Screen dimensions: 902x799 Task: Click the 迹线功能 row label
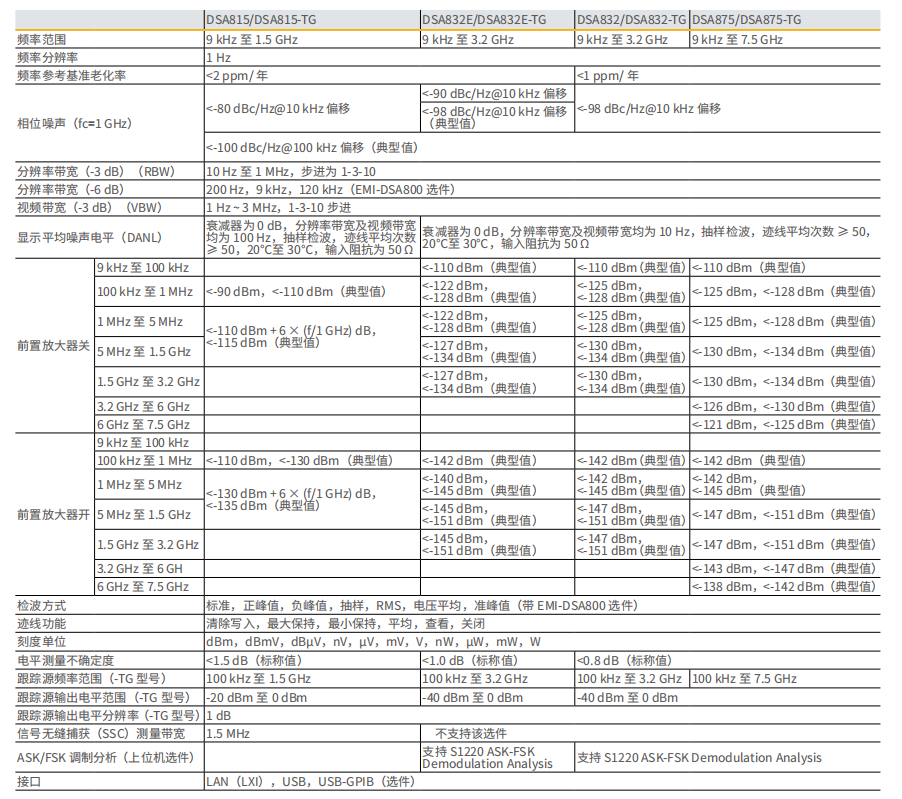pyautogui.click(x=43, y=623)
